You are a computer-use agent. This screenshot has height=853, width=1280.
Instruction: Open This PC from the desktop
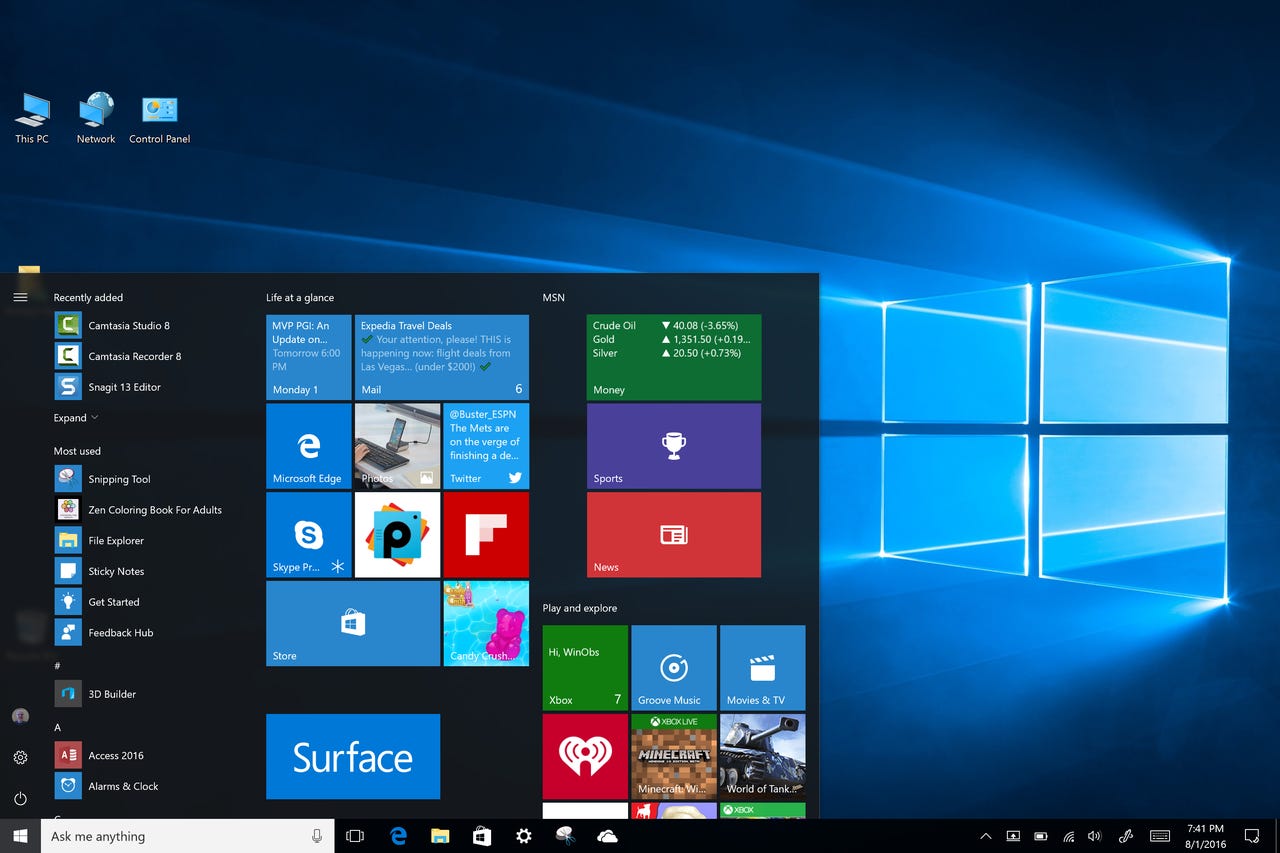[31, 110]
